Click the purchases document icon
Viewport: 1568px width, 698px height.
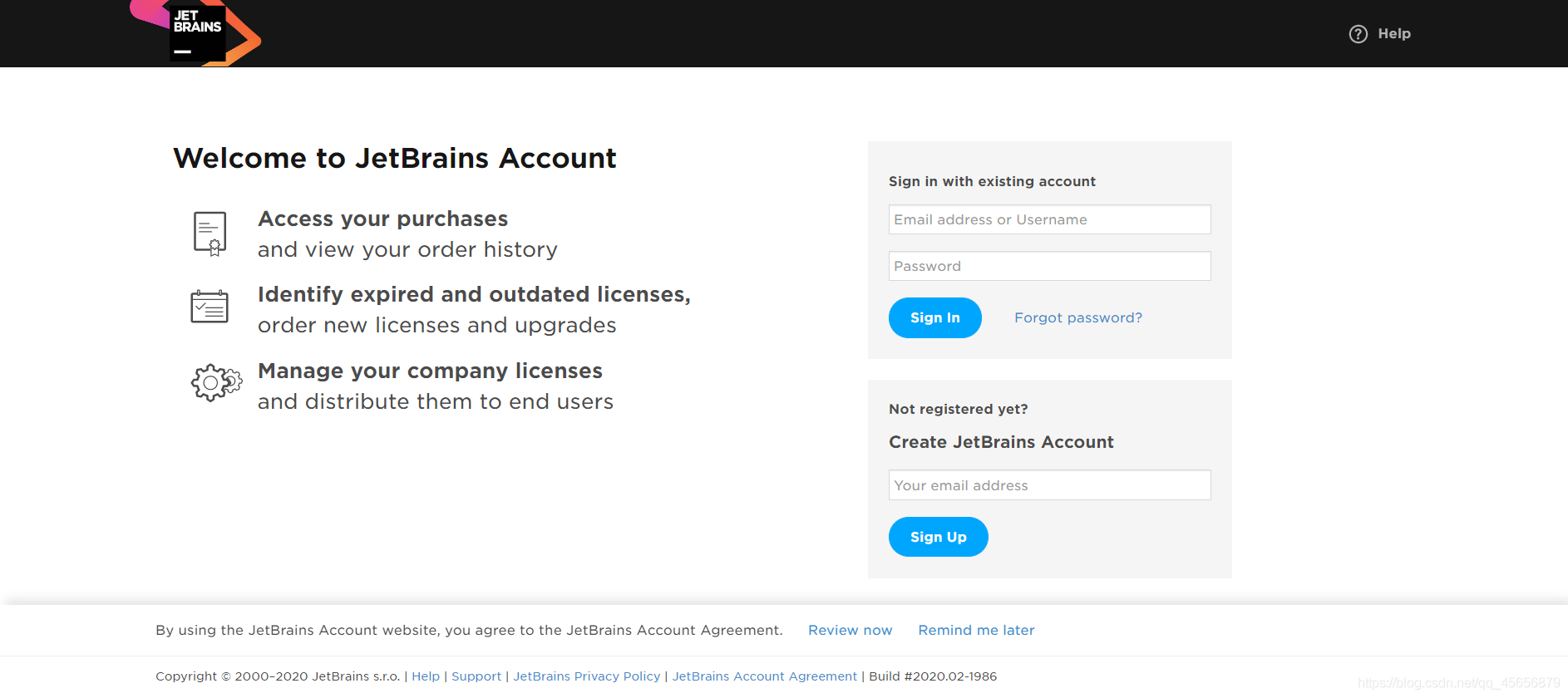[210, 233]
